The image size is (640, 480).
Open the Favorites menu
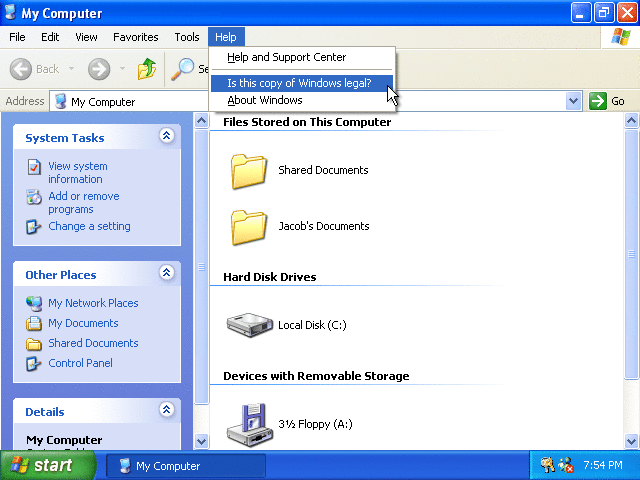(136, 37)
